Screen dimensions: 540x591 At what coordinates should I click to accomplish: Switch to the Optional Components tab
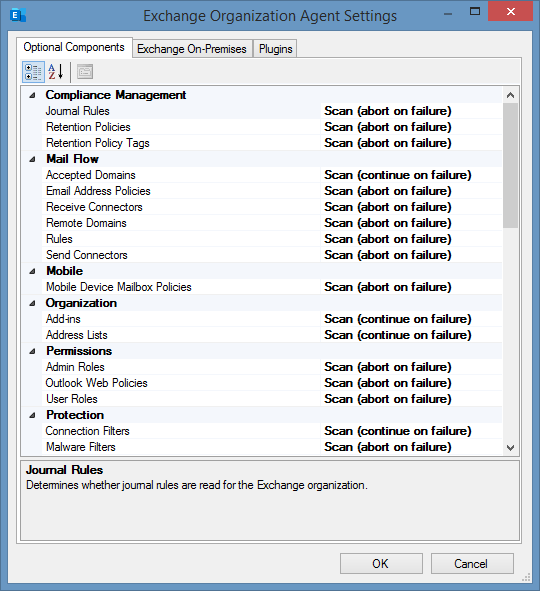click(74, 47)
